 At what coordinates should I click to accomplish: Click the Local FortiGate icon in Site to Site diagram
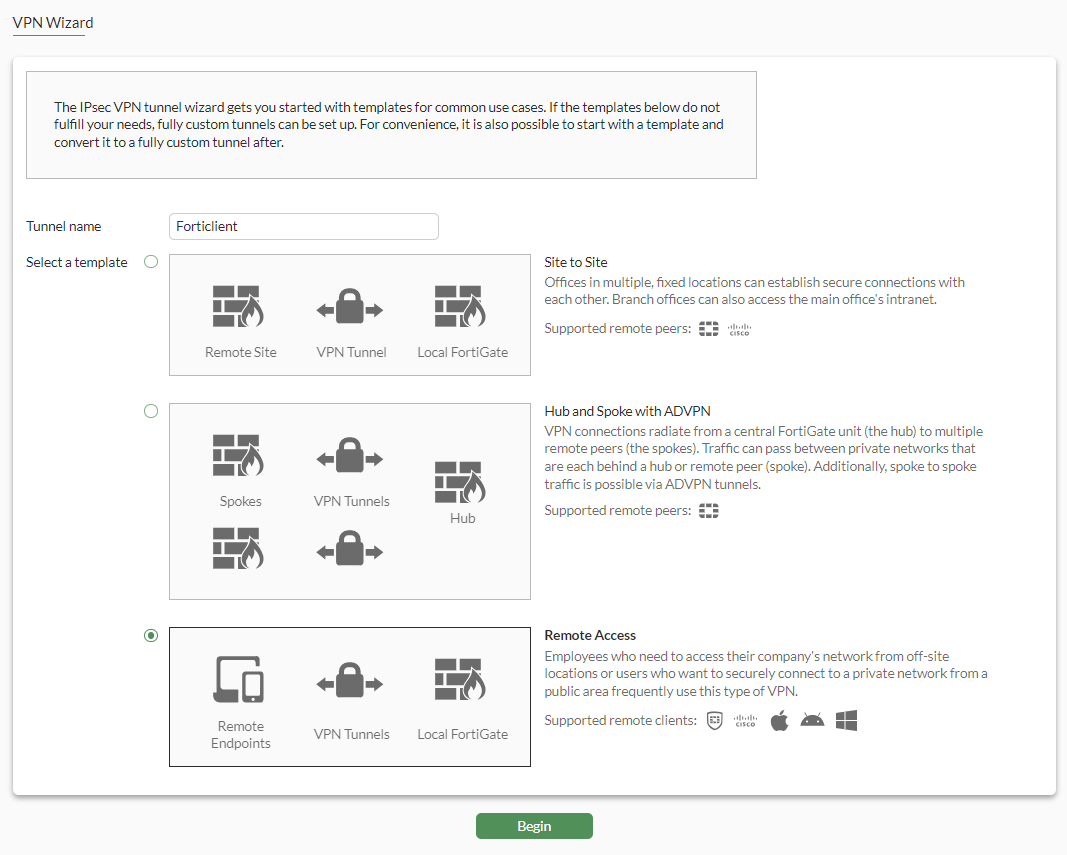click(x=462, y=303)
